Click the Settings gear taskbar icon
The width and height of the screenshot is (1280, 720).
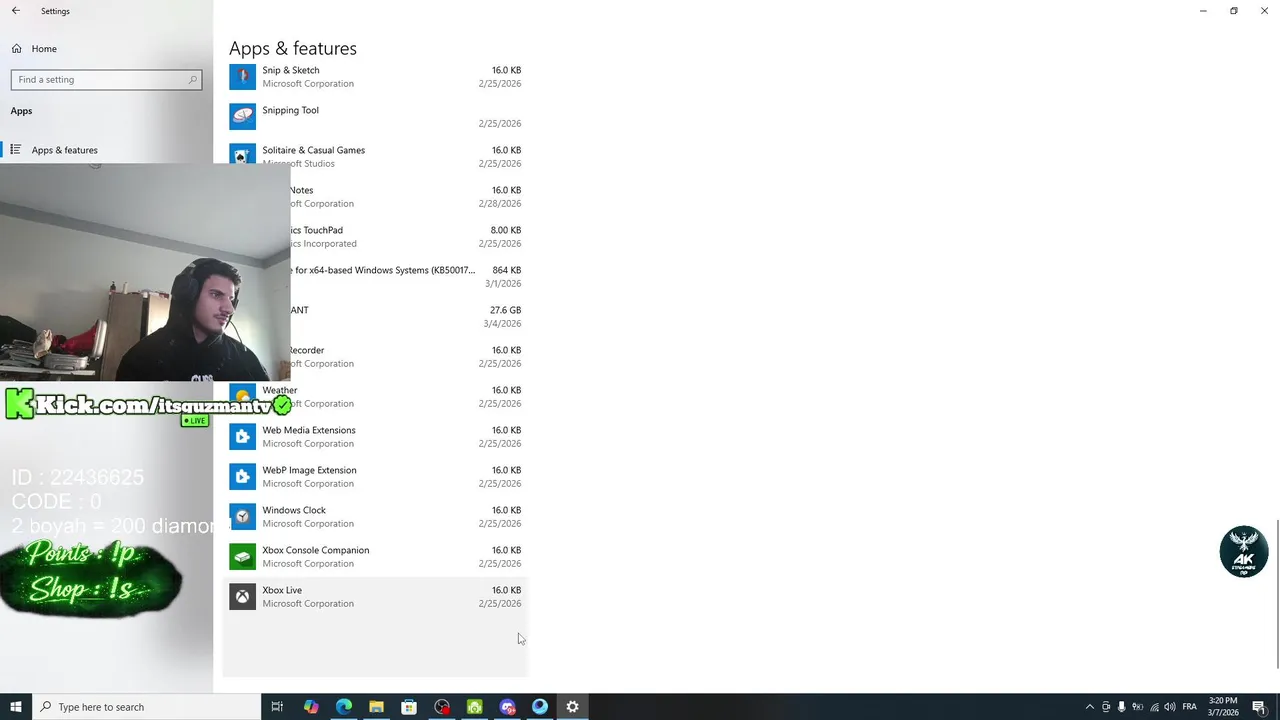tap(572, 707)
